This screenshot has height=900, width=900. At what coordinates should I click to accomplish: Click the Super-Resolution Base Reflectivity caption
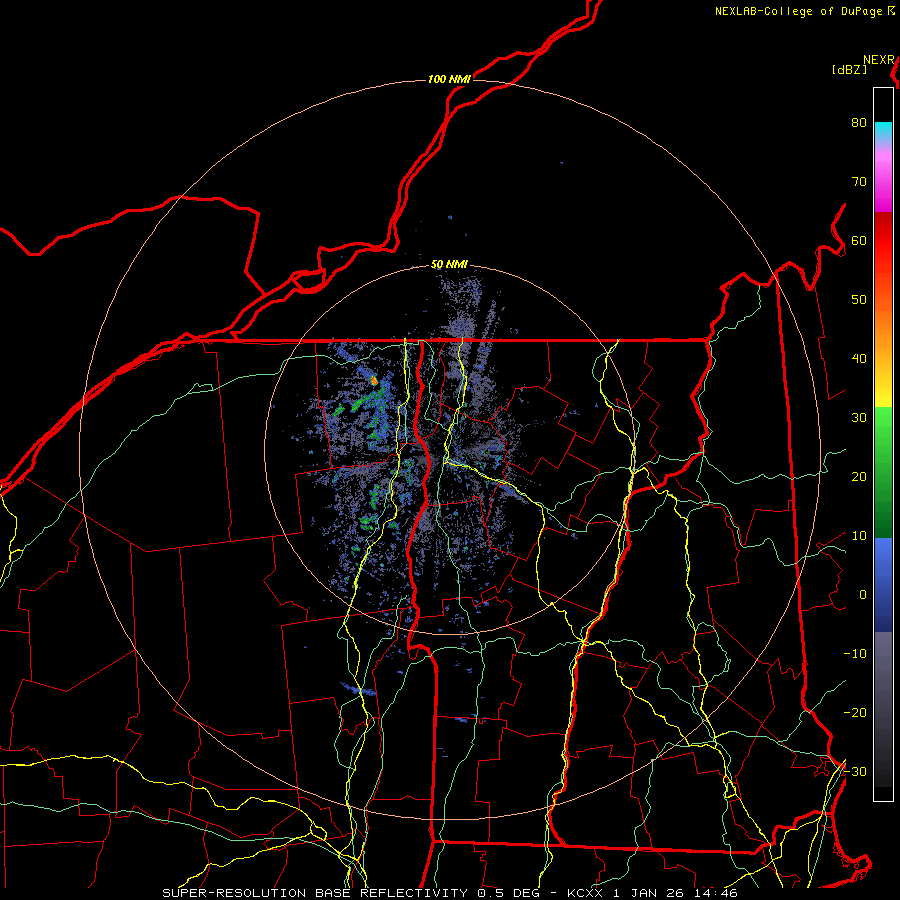pyautogui.click(x=449, y=893)
